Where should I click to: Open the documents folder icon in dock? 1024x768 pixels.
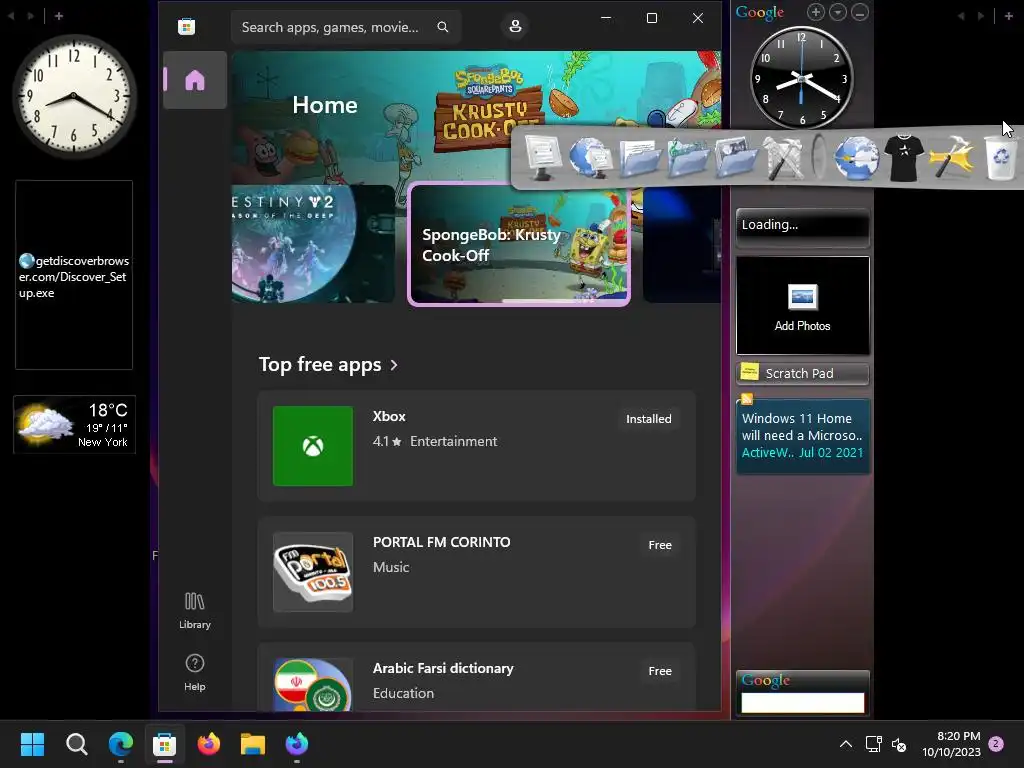tap(639, 157)
